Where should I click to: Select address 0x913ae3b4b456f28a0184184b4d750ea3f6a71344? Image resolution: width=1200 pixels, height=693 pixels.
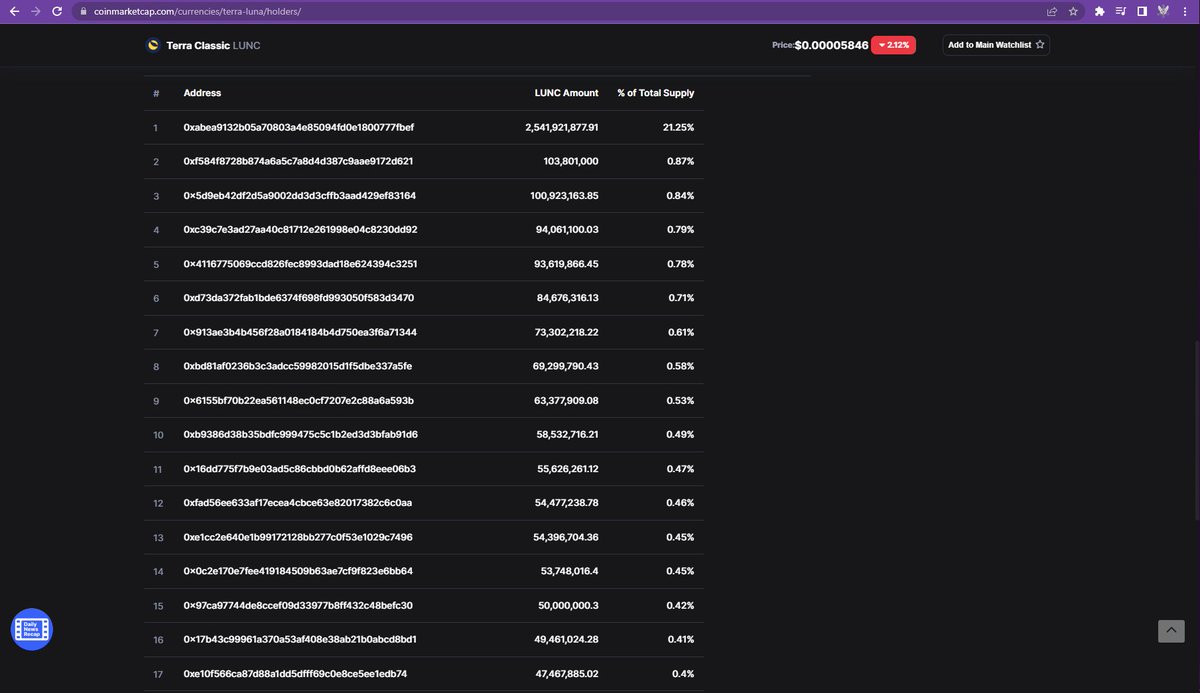(x=300, y=332)
